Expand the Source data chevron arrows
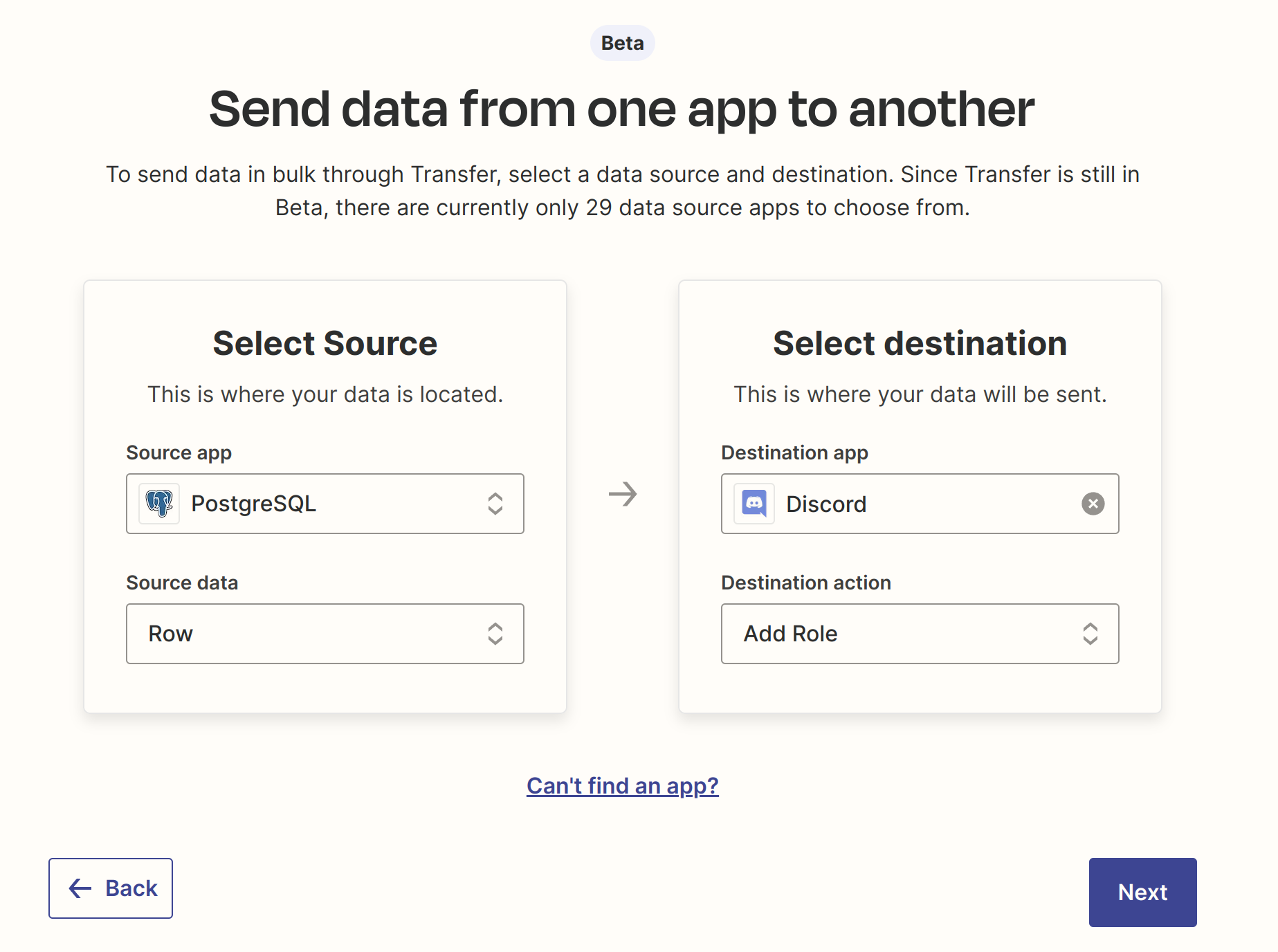This screenshot has width=1278, height=952. pyautogui.click(x=495, y=634)
